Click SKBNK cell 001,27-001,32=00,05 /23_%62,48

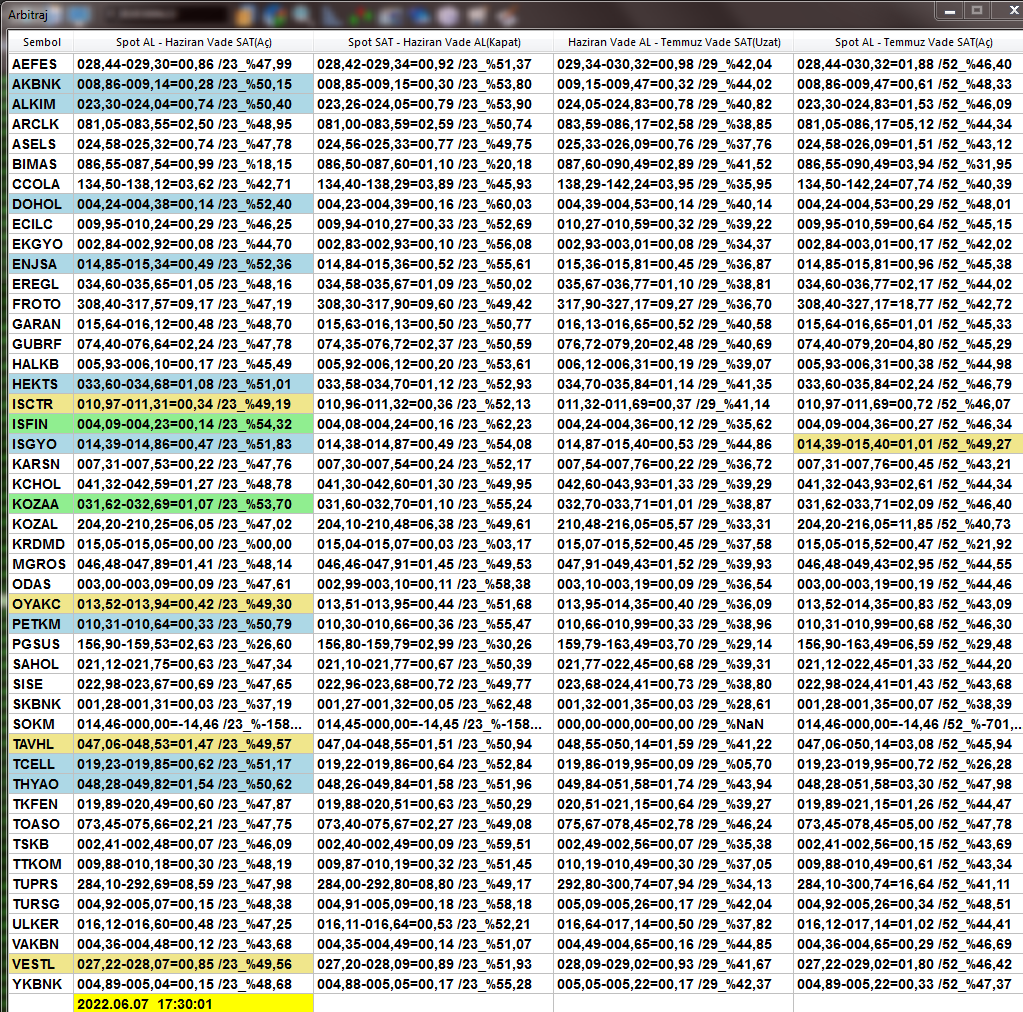point(434,704)
